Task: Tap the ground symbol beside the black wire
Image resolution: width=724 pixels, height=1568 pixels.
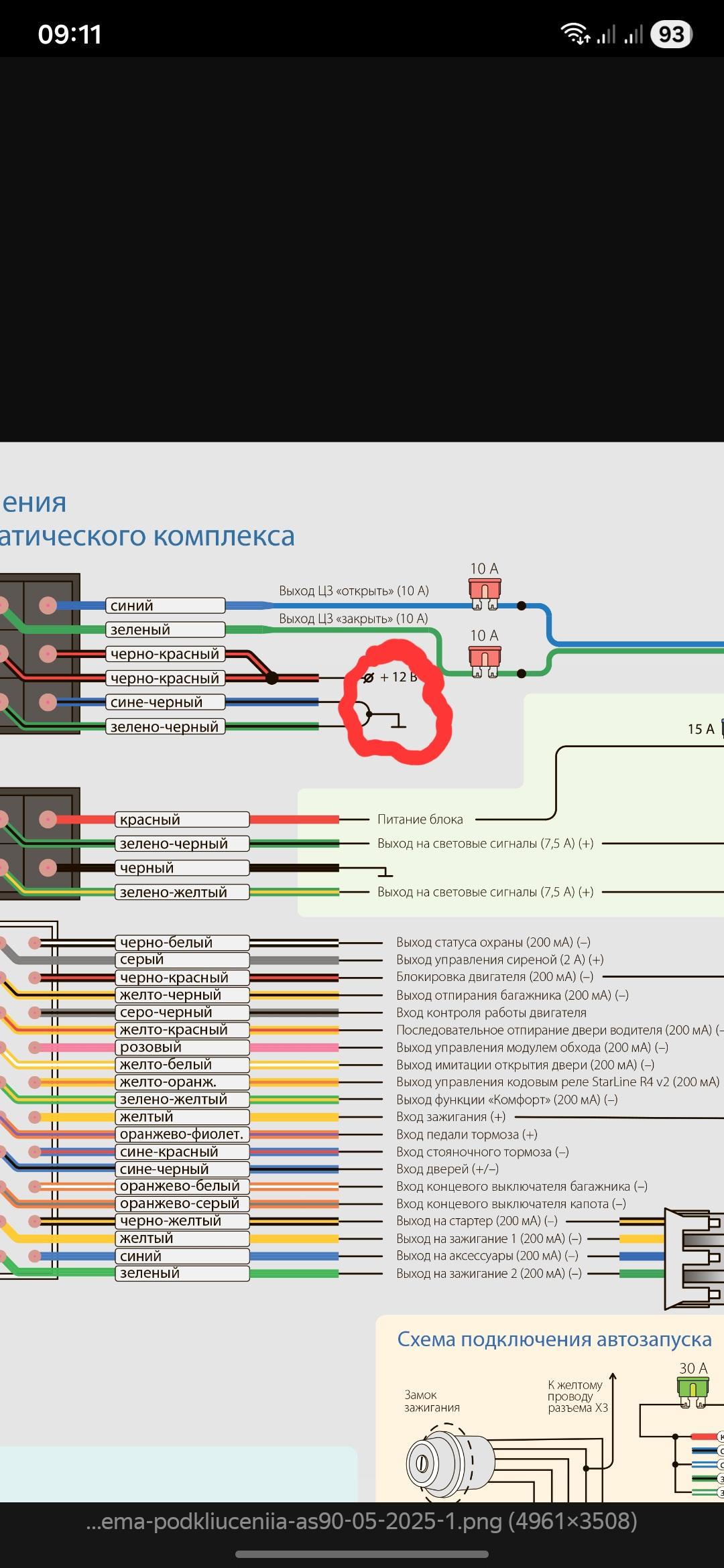Action: (x=385, y=872)
